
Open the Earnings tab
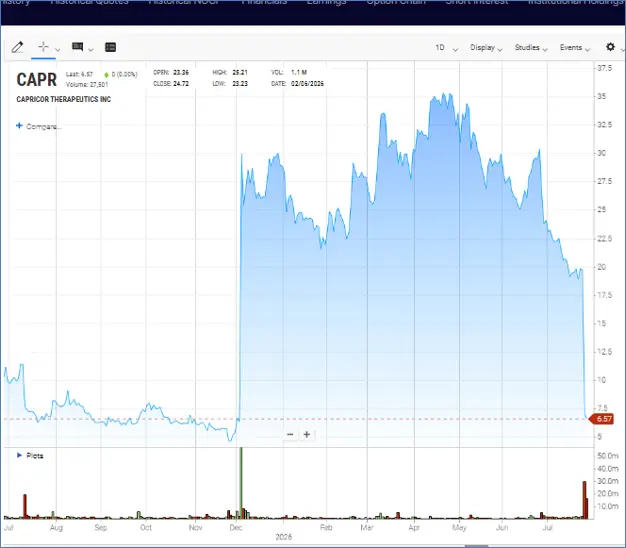coord(326,2)
